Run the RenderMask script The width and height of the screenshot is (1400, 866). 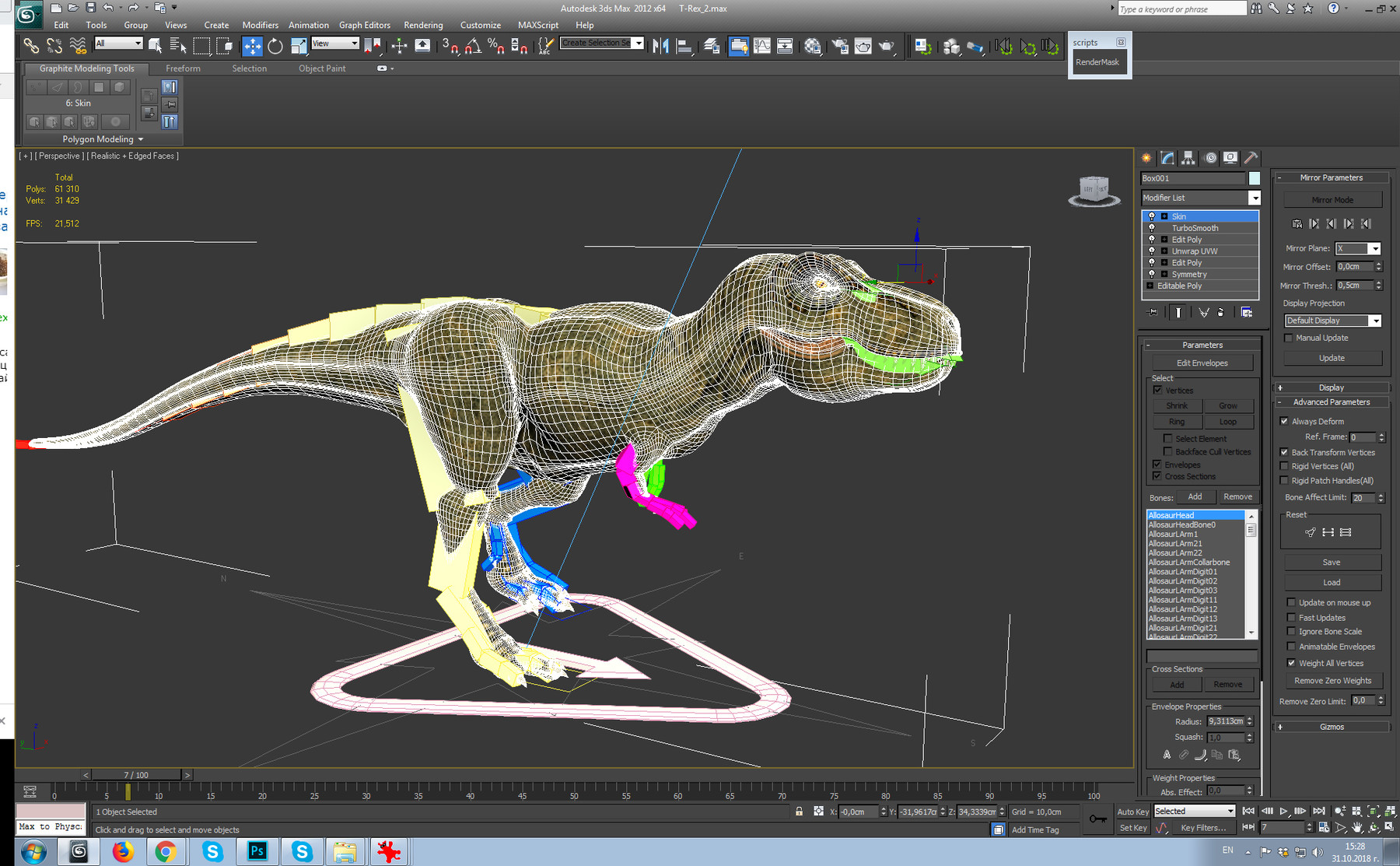pos(1097,62)
